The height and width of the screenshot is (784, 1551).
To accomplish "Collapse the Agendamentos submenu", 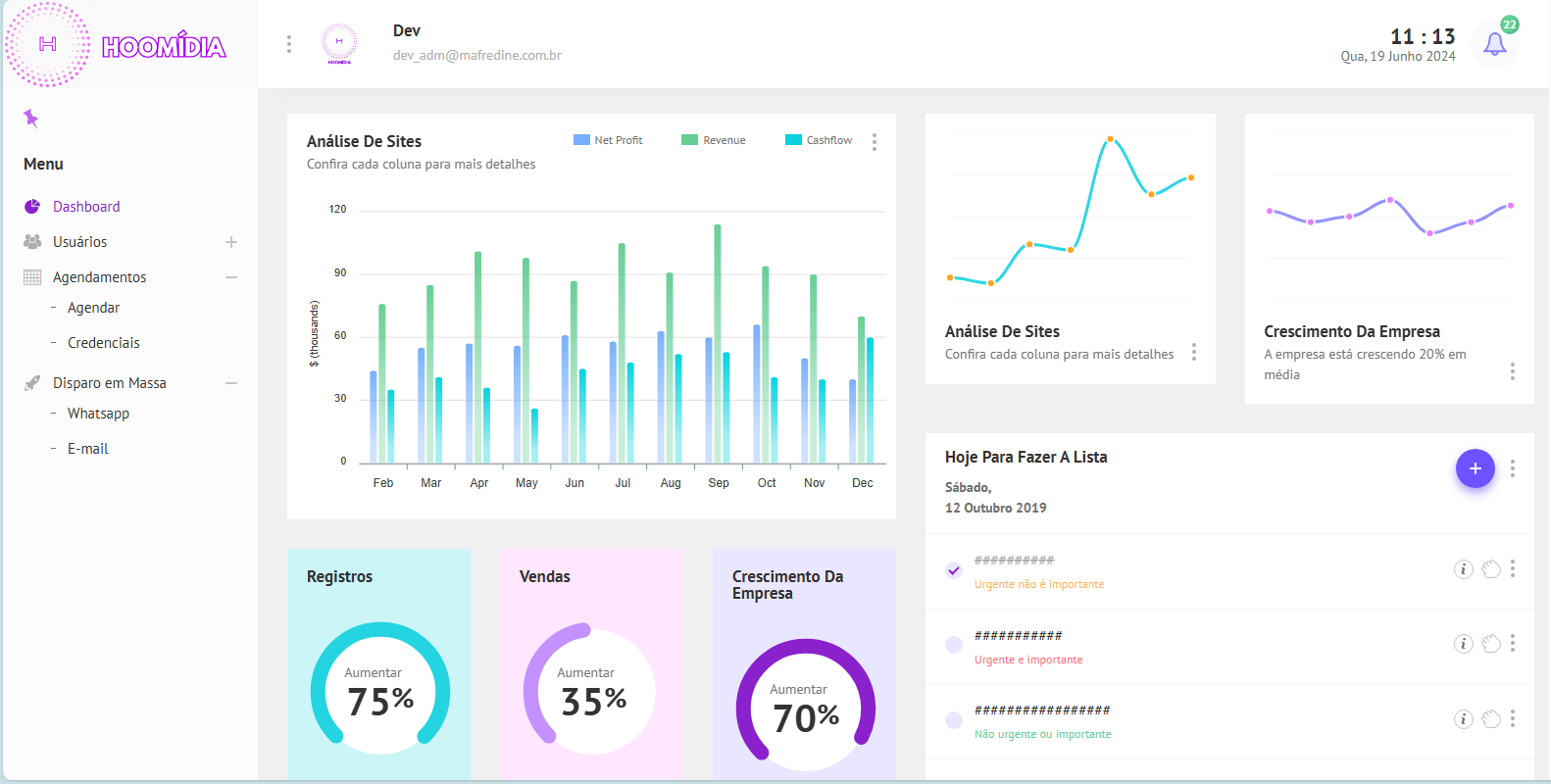I will [231, 277].
